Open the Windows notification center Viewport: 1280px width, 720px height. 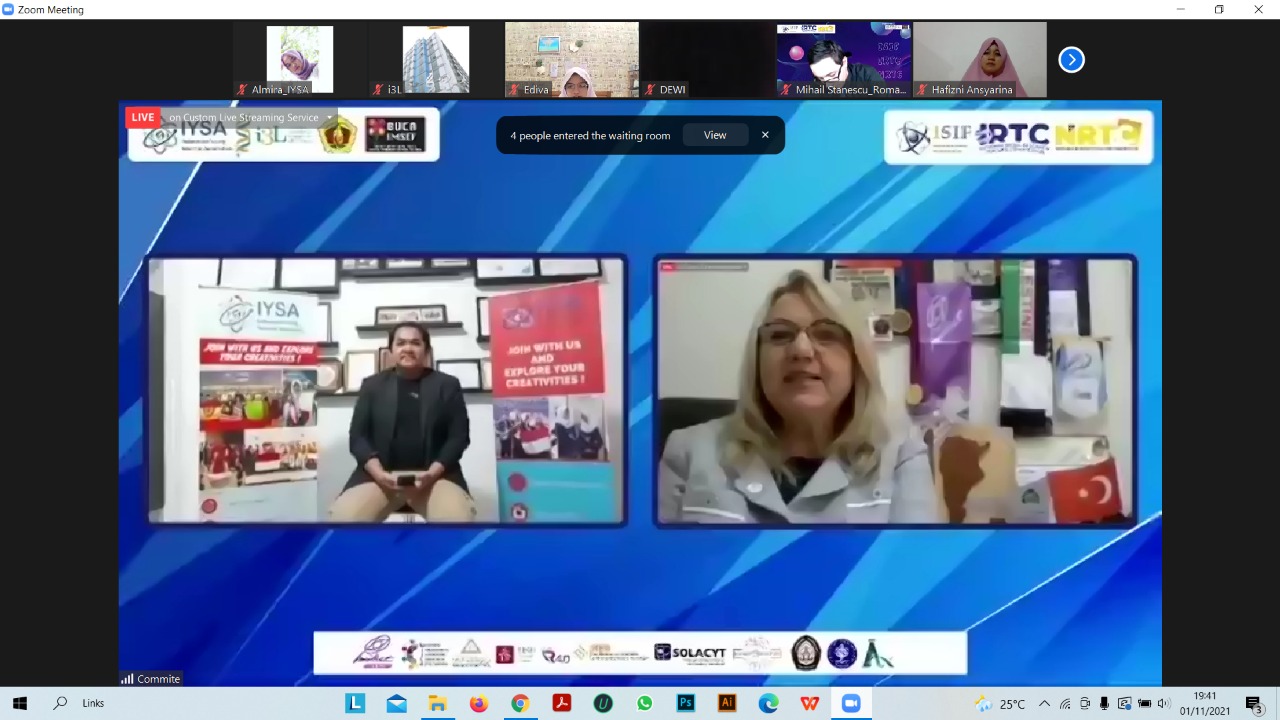1254,703
